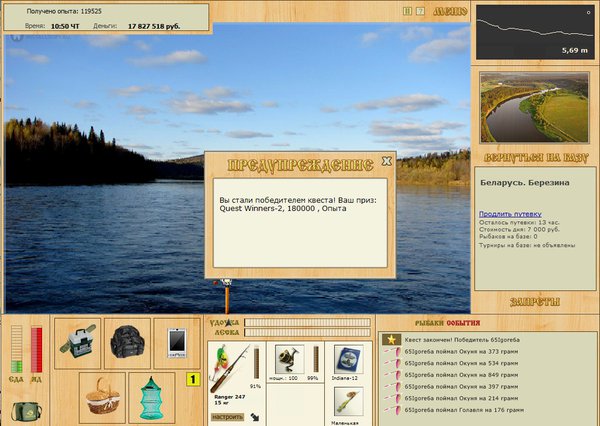Select the small lure bait item
Screen dimensions: 600x426
pos(348,402)
